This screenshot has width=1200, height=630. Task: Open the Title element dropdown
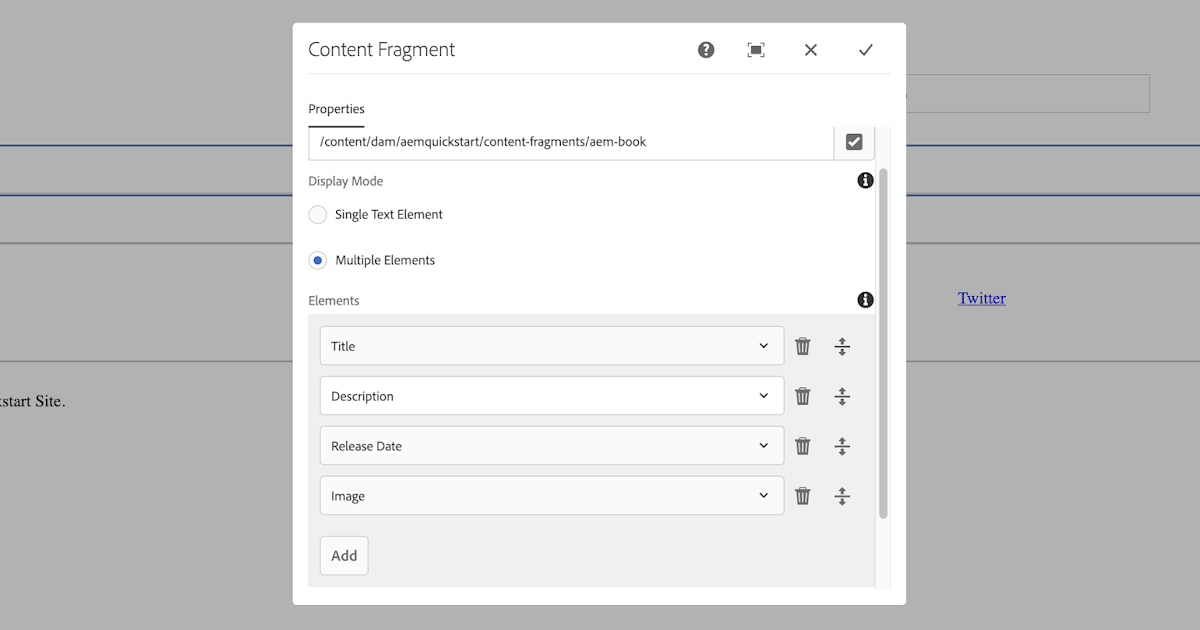763,345
